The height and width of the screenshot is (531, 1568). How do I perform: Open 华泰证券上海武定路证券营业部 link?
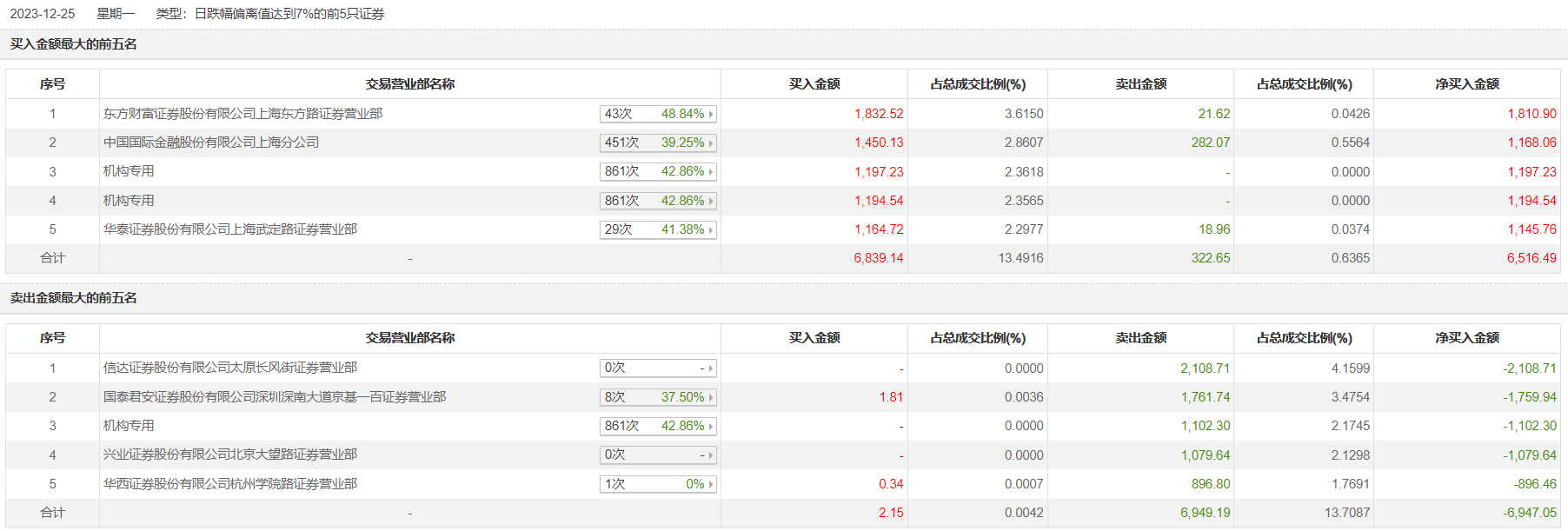point(230,229)
